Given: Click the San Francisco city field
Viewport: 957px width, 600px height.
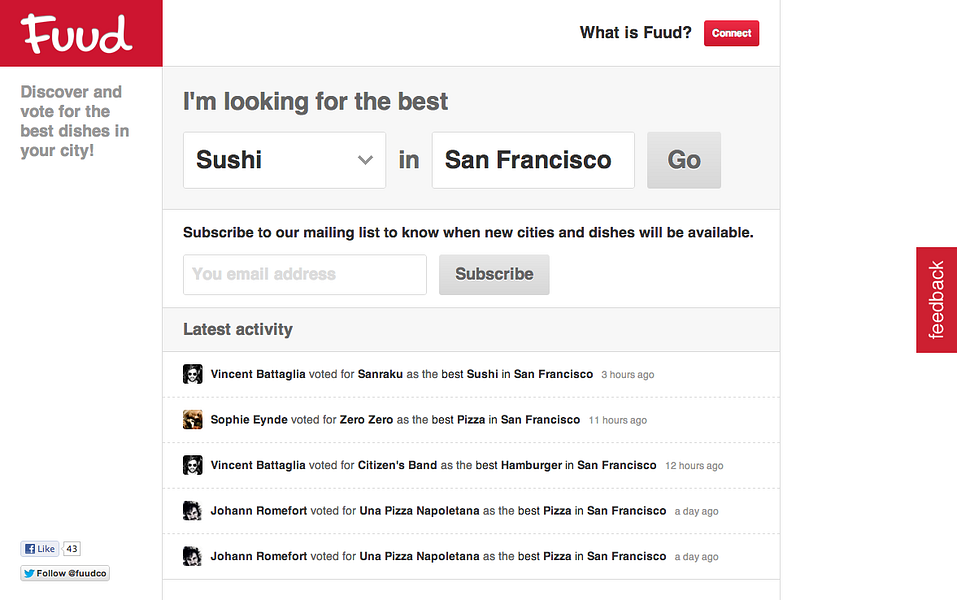Looking at the screenshot, I should coord(533,160).
